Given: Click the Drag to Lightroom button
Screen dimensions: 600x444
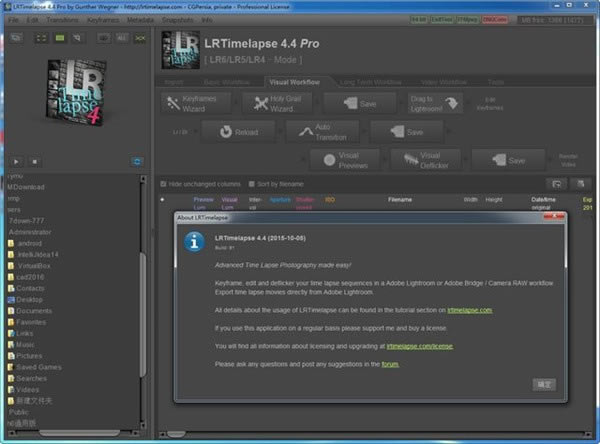Looking at the screenshot, I should point(435,104).
